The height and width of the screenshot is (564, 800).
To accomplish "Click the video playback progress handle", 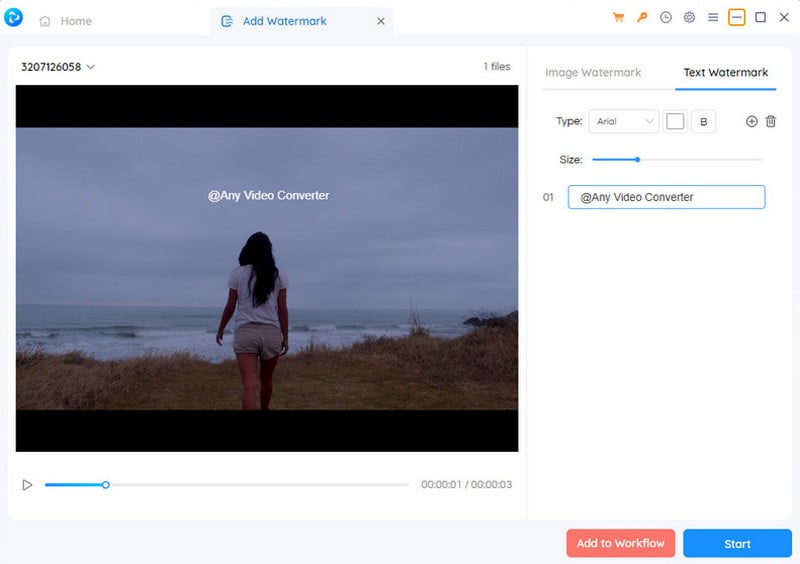I will 106,485.
